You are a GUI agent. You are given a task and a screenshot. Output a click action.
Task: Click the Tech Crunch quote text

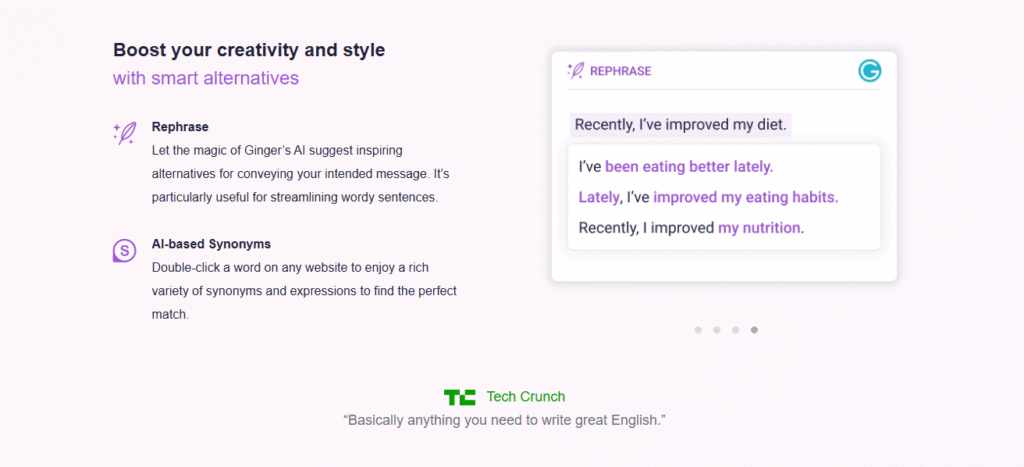coord(504,420)
